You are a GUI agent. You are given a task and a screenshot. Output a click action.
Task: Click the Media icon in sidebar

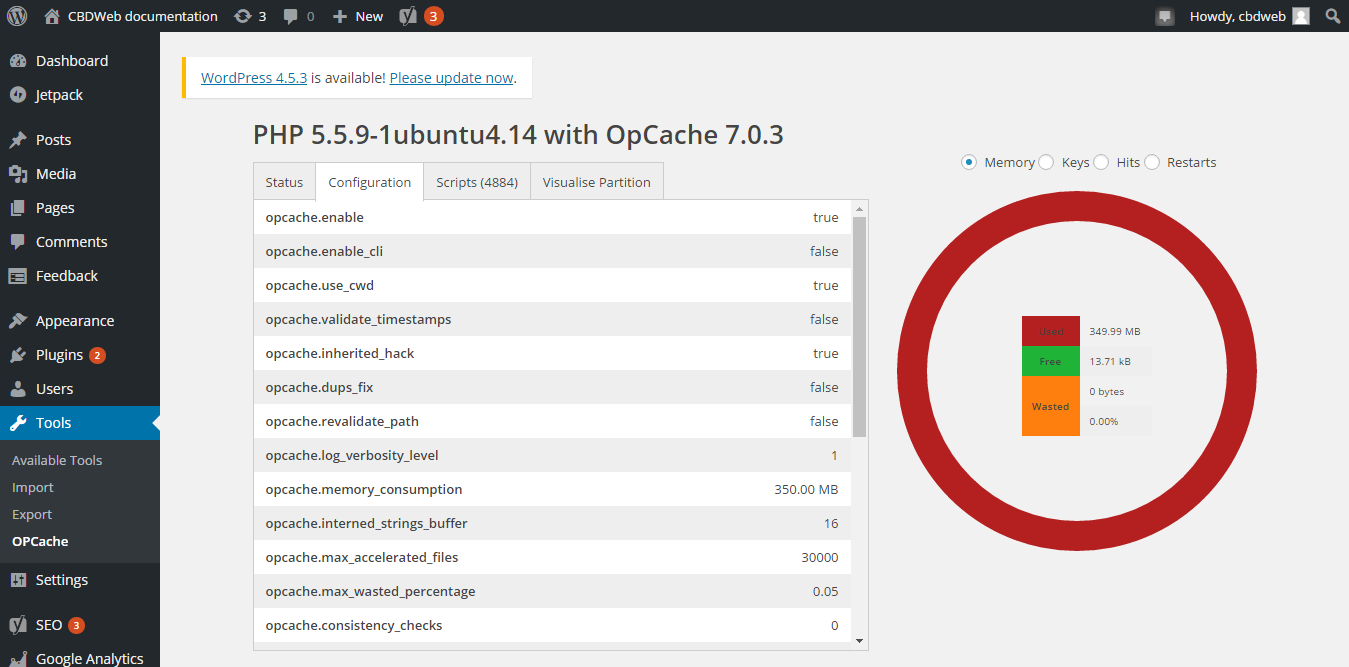point(18,174)
